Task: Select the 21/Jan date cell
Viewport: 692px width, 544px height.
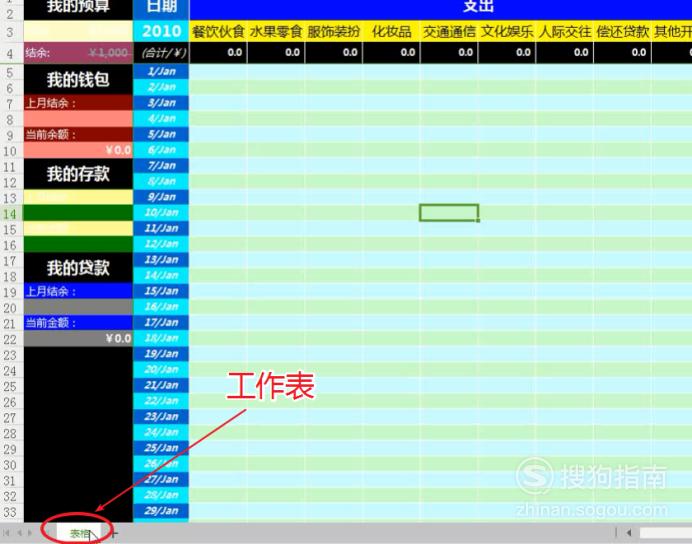Action: tap(161, 385)
